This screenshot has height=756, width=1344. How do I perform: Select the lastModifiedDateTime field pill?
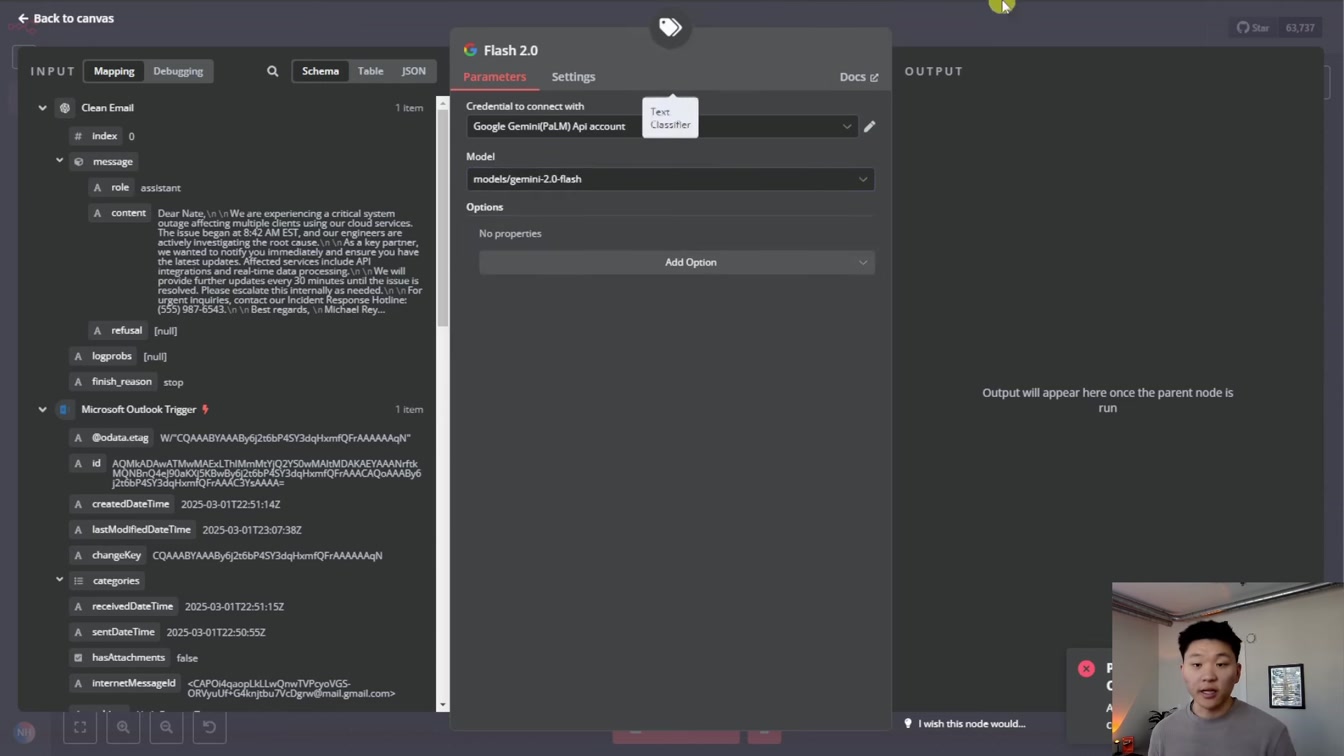[132, 530]
